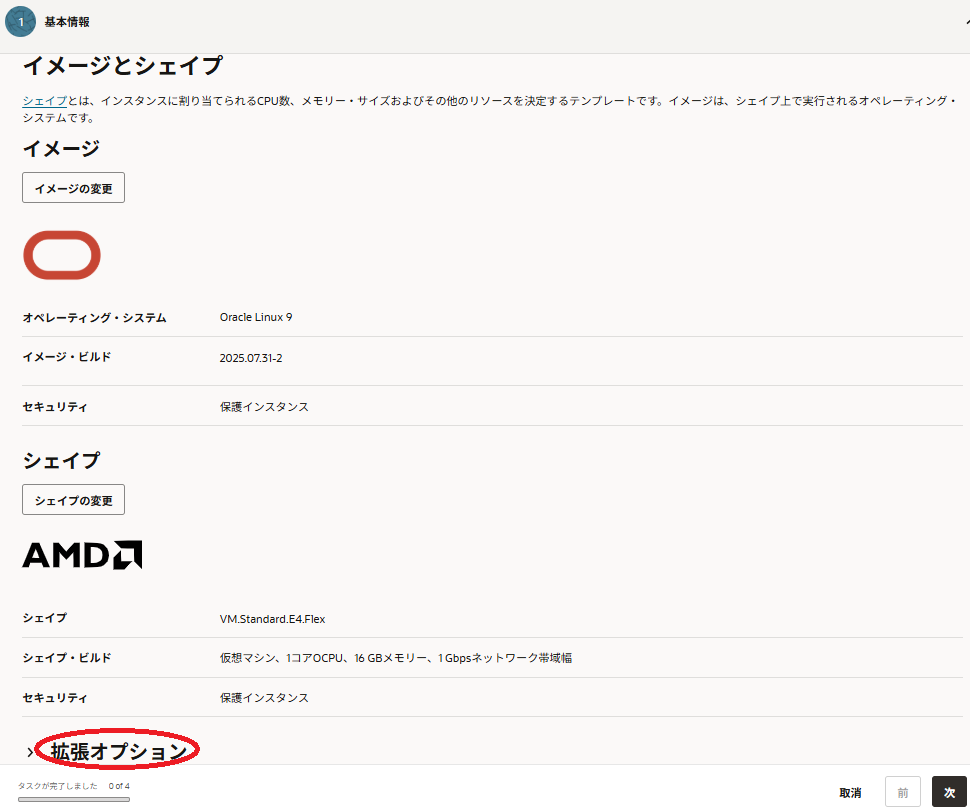
Task: Select the 基本情報 step title
Action: [x=66, y=21]
